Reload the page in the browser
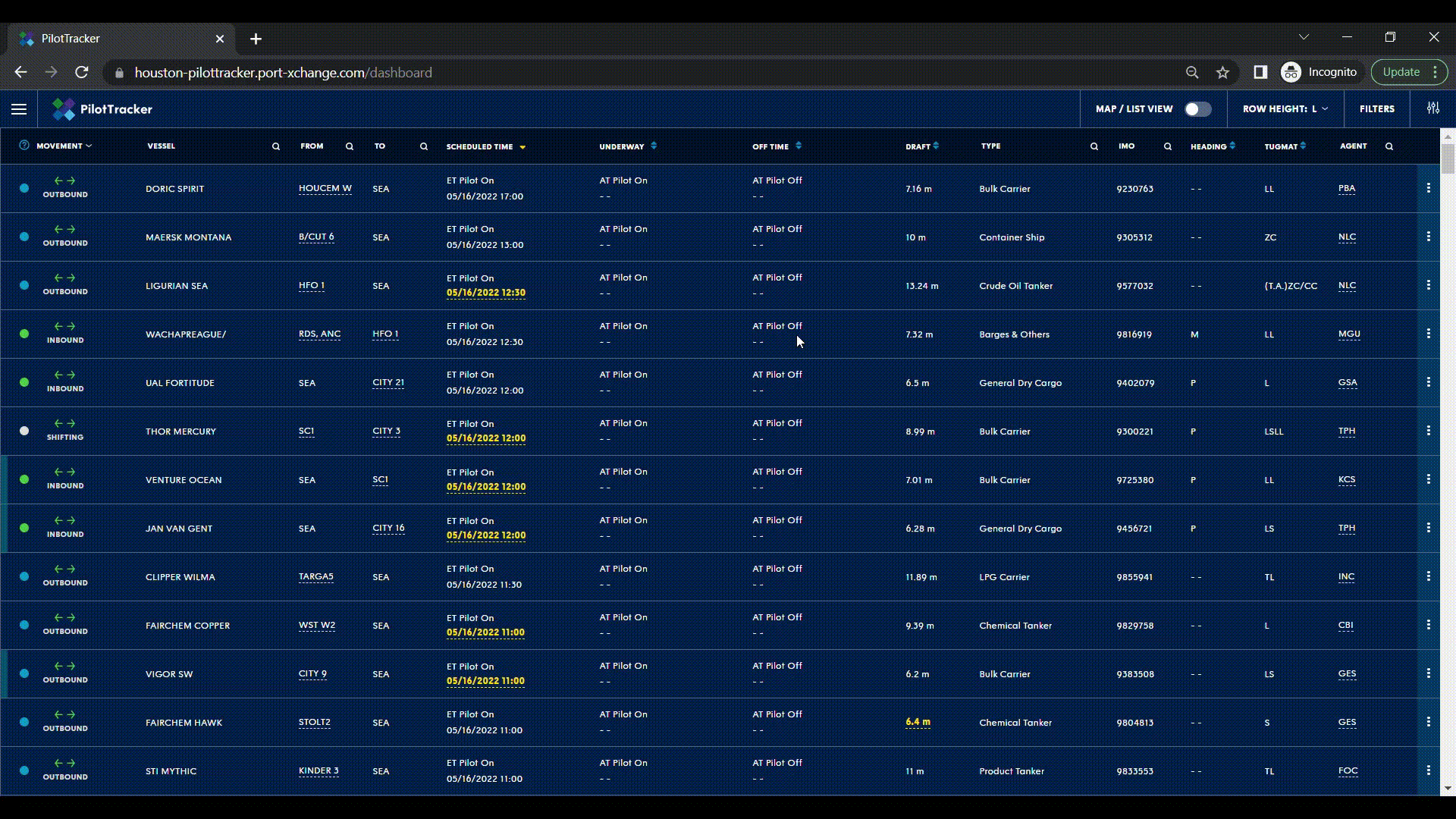The height and width of the screenshot is (819, 1456). [82, 73]
